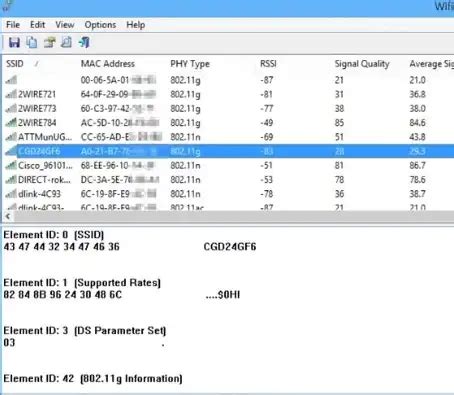Click the signal icon beside ATTMunUG...
The image size is (454, 395).
click(x=11, y=137)
